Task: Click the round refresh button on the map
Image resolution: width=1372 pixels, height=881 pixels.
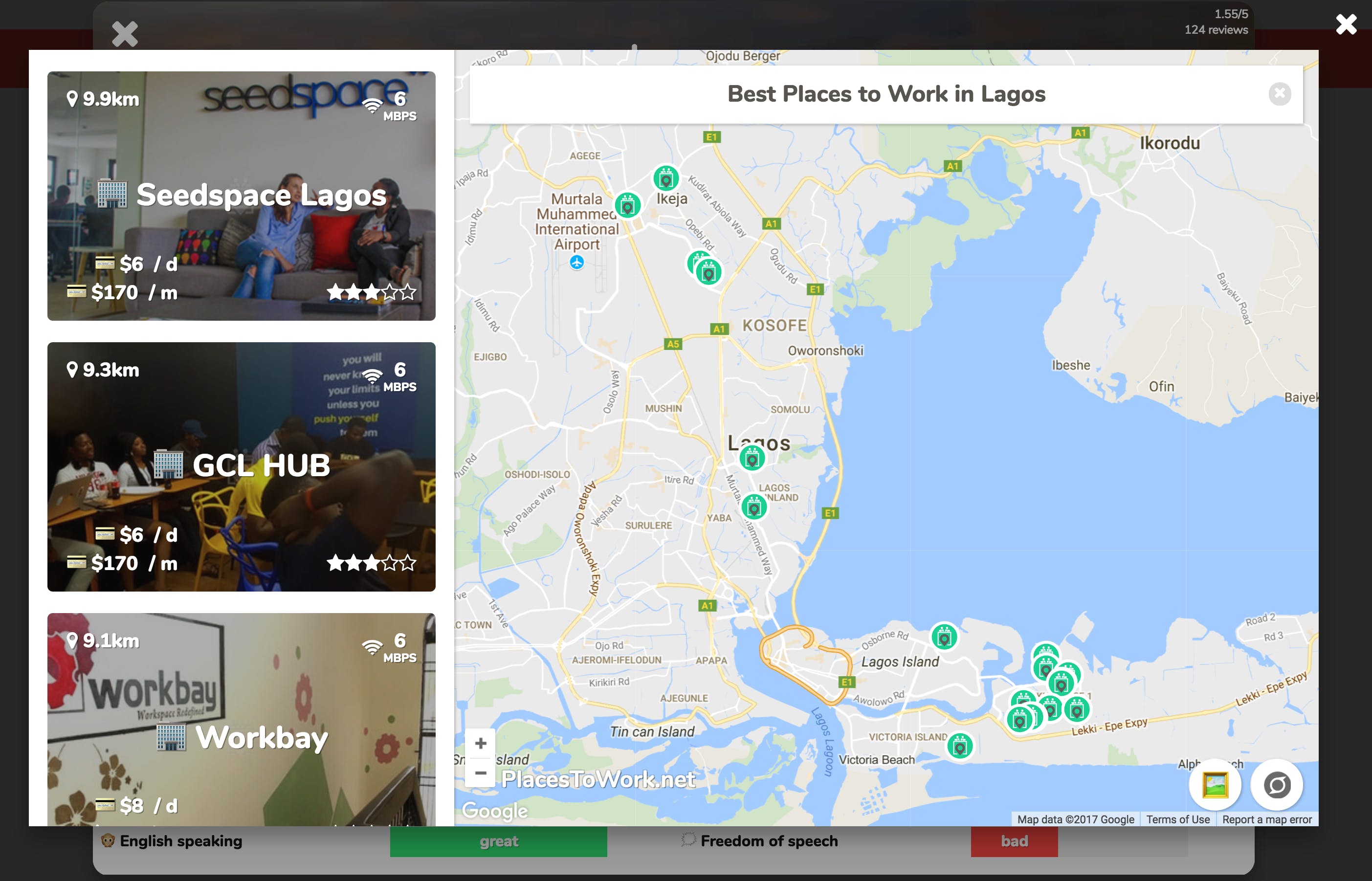Action: [x=1277, y=785]
